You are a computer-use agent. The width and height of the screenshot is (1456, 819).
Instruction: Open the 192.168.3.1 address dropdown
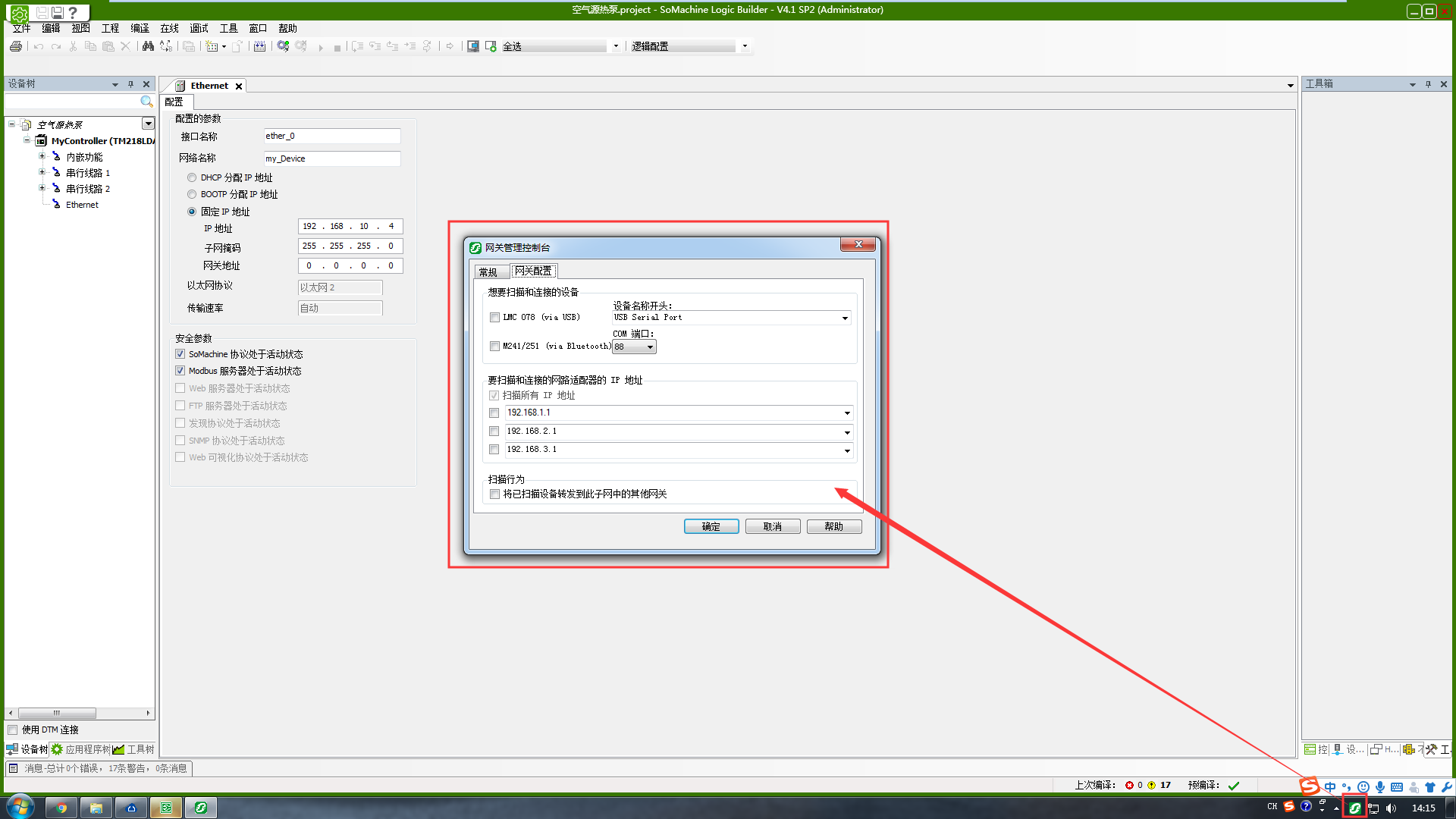click(x=847, y=450)
